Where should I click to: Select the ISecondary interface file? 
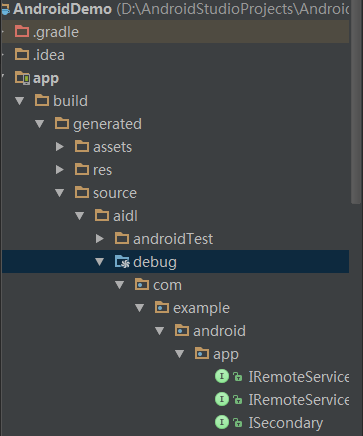click(286, 423)
